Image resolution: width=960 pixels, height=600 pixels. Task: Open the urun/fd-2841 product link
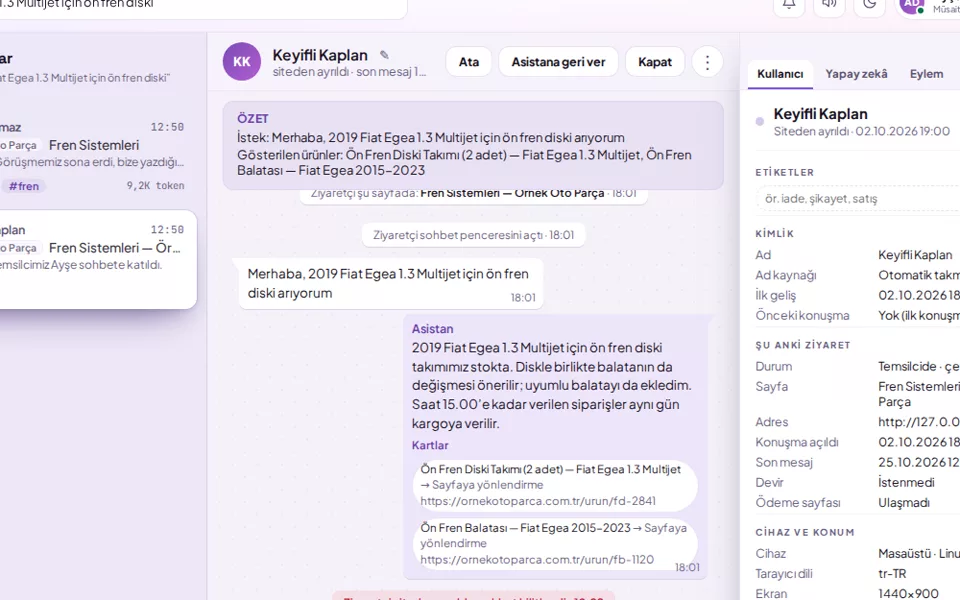[x=538, y=501]
